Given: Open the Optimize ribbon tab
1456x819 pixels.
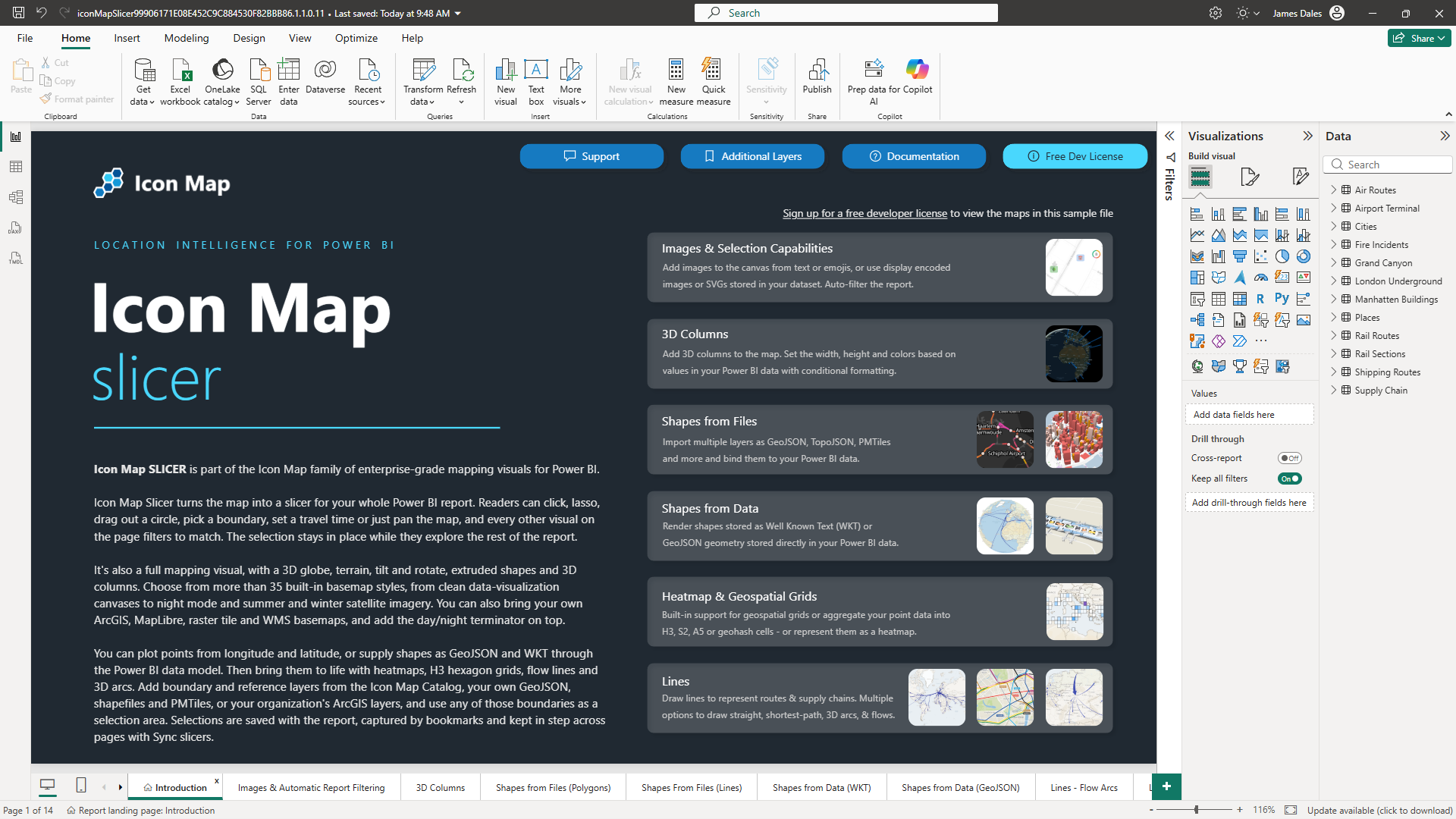Looking at the screenshot, I should (x=356, y=38).
